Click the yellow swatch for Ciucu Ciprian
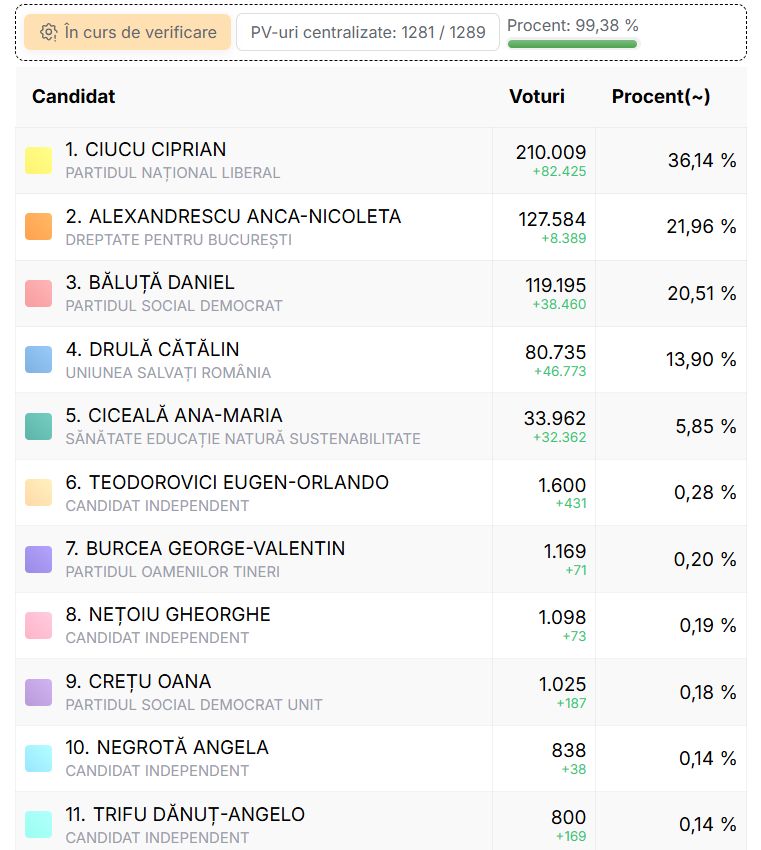The height and width of the screenshot is (850, 761). coord(39,160)
